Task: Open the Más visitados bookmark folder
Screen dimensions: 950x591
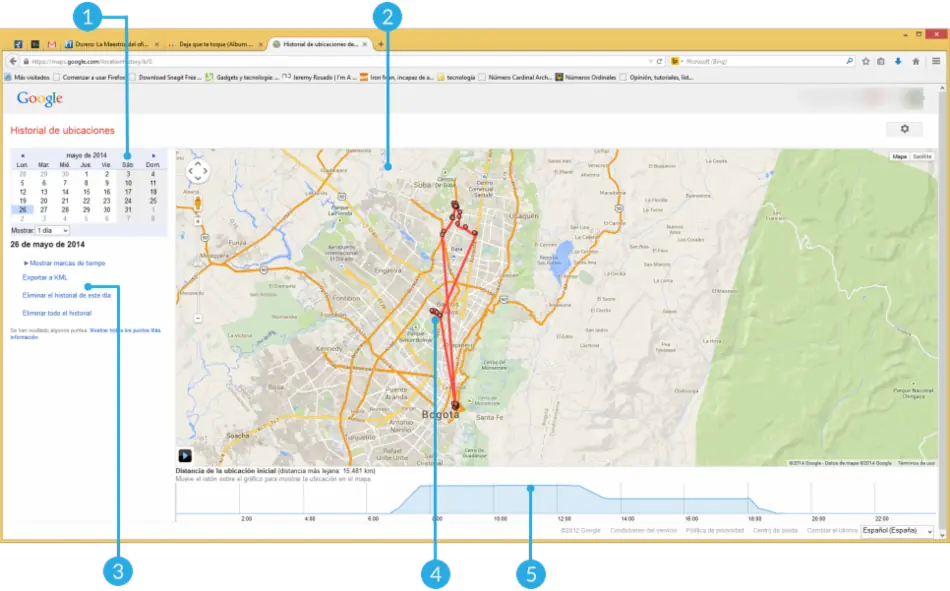Action: point(27,78)
